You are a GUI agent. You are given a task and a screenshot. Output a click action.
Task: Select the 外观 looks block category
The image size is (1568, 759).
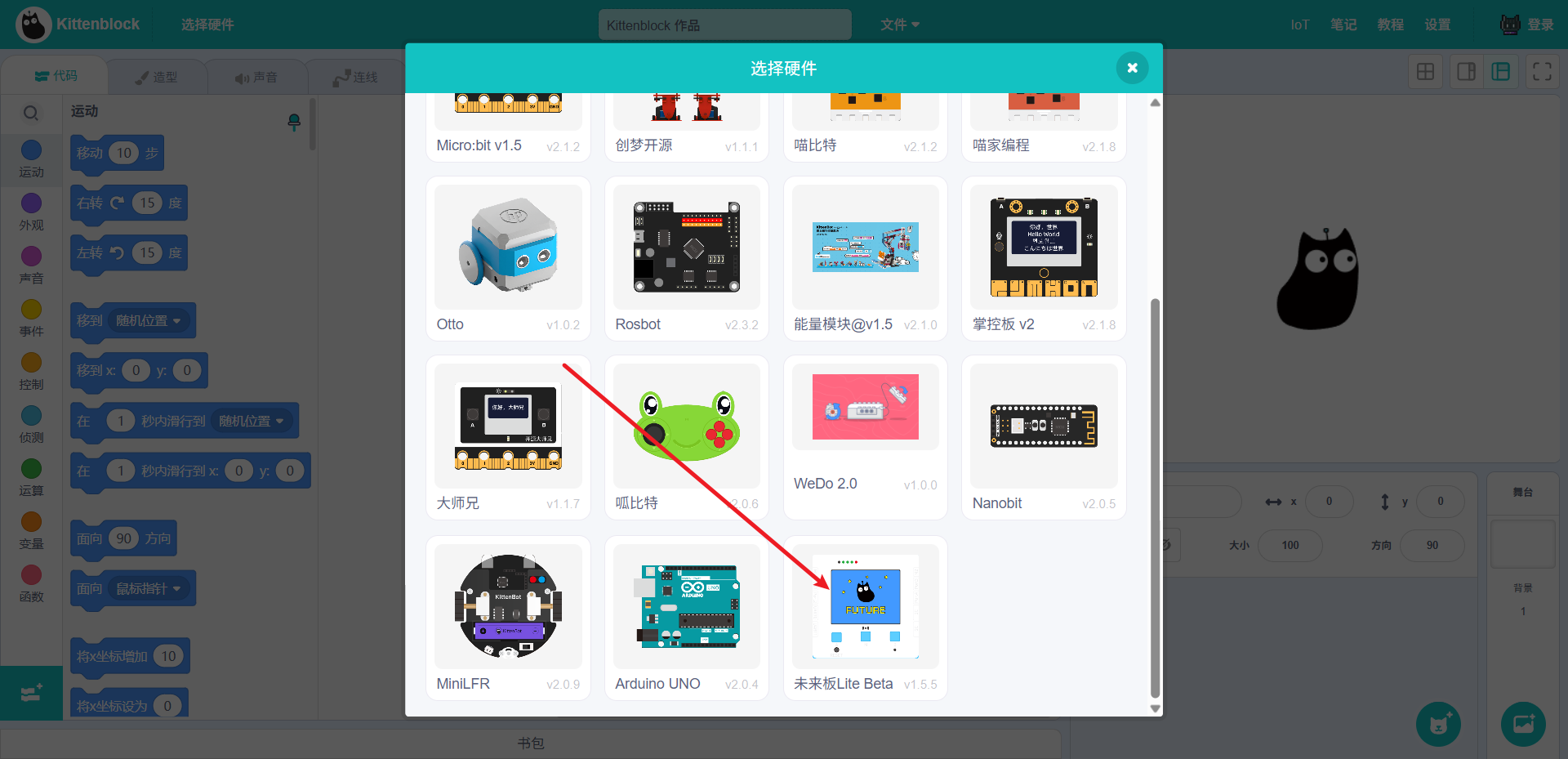point(31,212)
